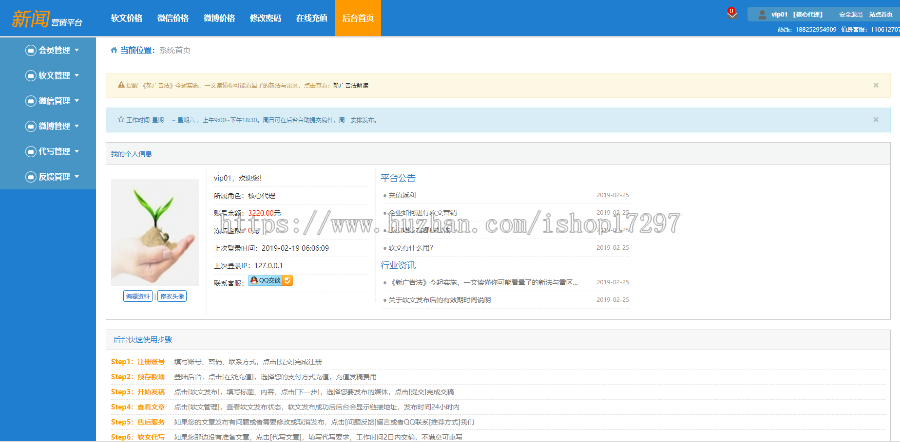This screenshot has height=443, width=900.
Task: Open the 微信价格 tab
Action: tap(173, 18)
